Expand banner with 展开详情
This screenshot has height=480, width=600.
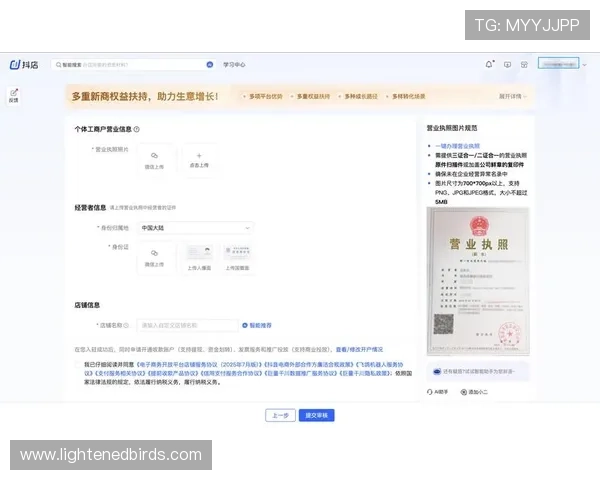[x=513, y=96]
